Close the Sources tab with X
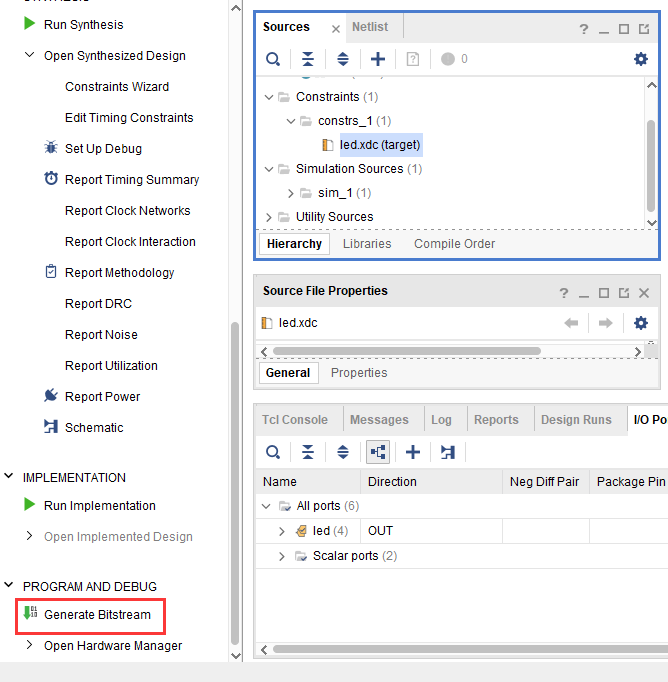The image size is (668, 682). 335,29
